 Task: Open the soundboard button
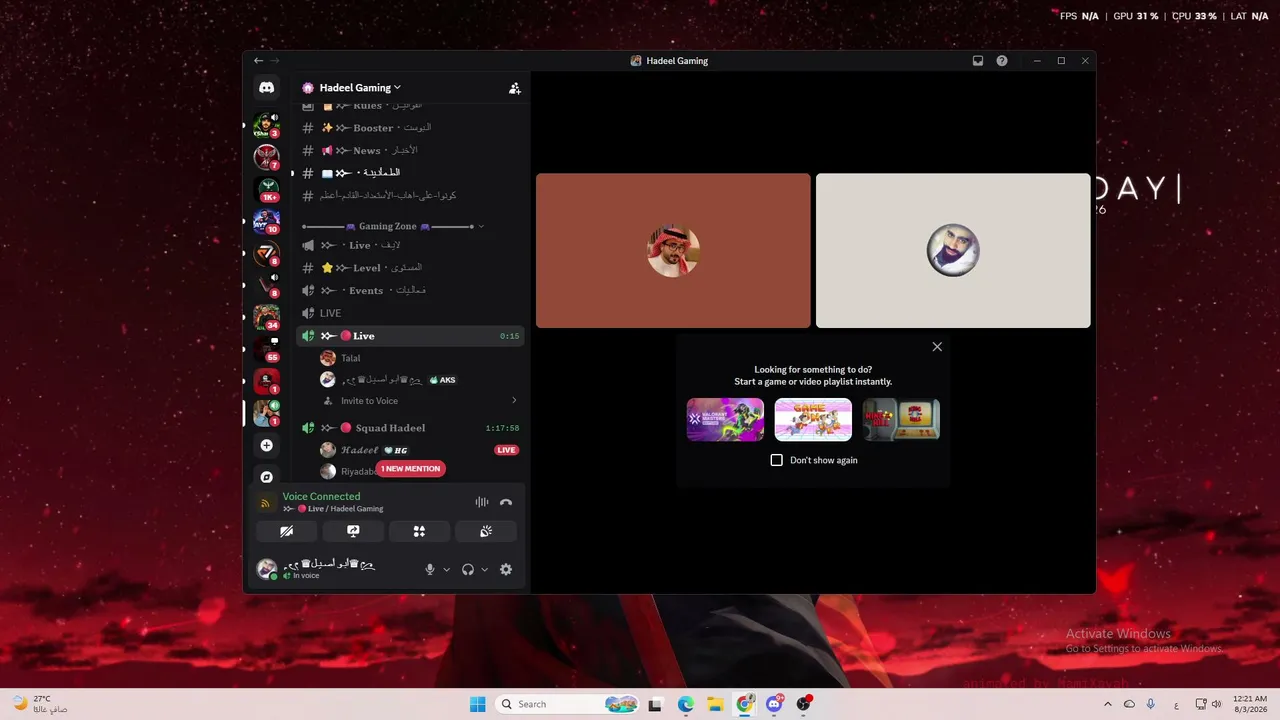pyautogui.click(x=486, y=531)
